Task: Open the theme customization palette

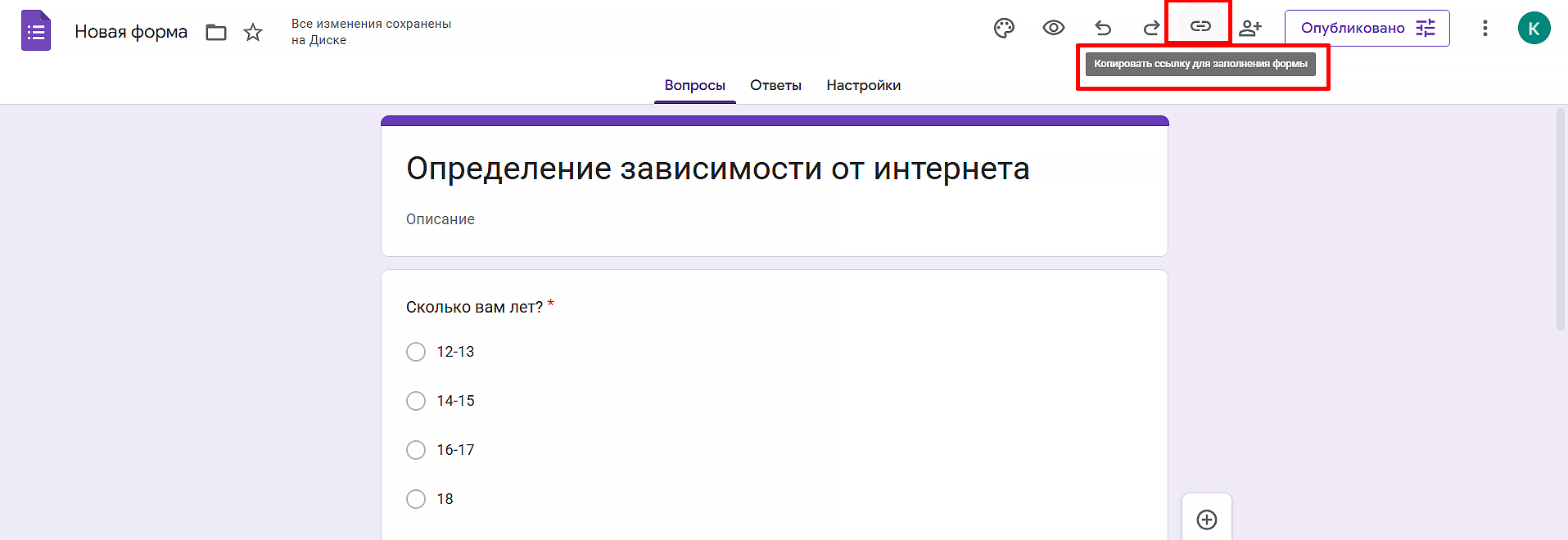Action: (x=1004, y=28)
